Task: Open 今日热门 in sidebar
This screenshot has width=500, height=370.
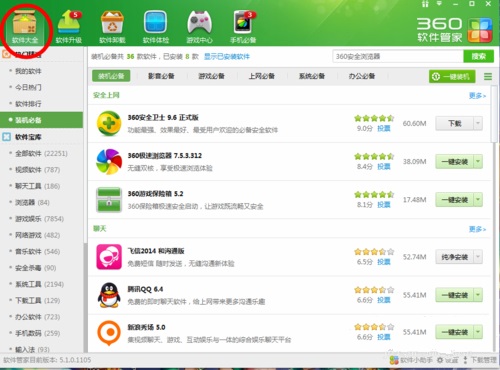Action: tap(28, 87)
